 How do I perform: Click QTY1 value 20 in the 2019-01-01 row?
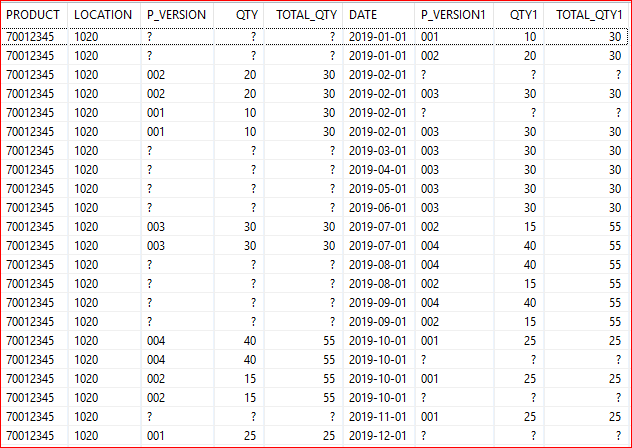[530, 56]
